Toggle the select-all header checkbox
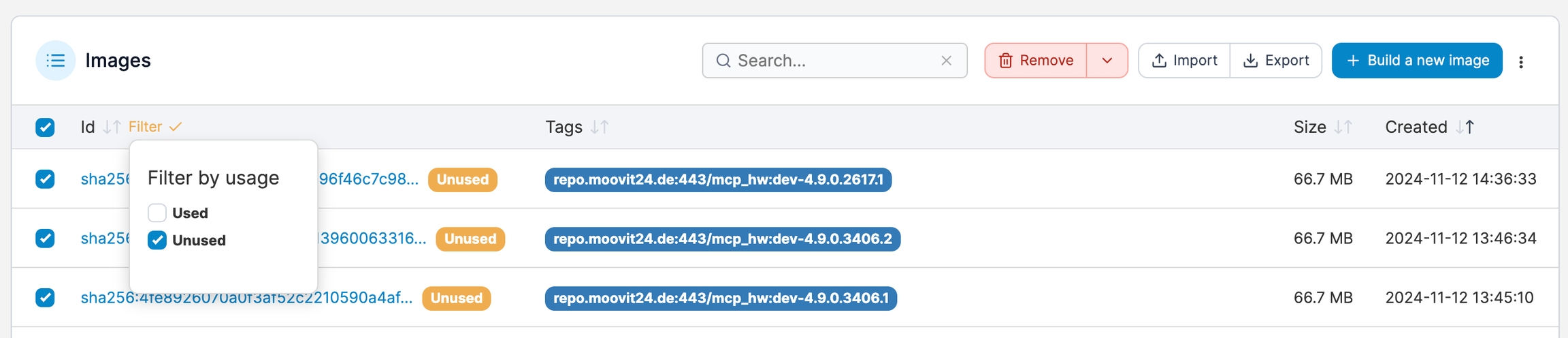 [x=45, y=127]
